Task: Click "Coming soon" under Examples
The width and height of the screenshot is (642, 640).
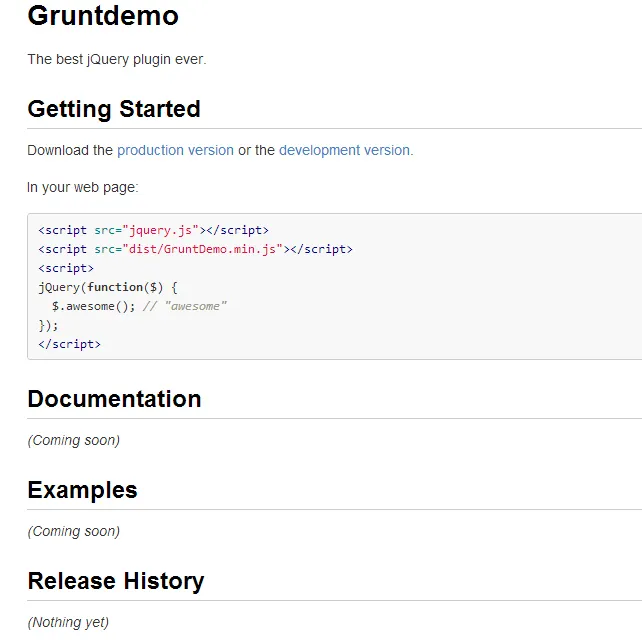Action: (74, 531)
